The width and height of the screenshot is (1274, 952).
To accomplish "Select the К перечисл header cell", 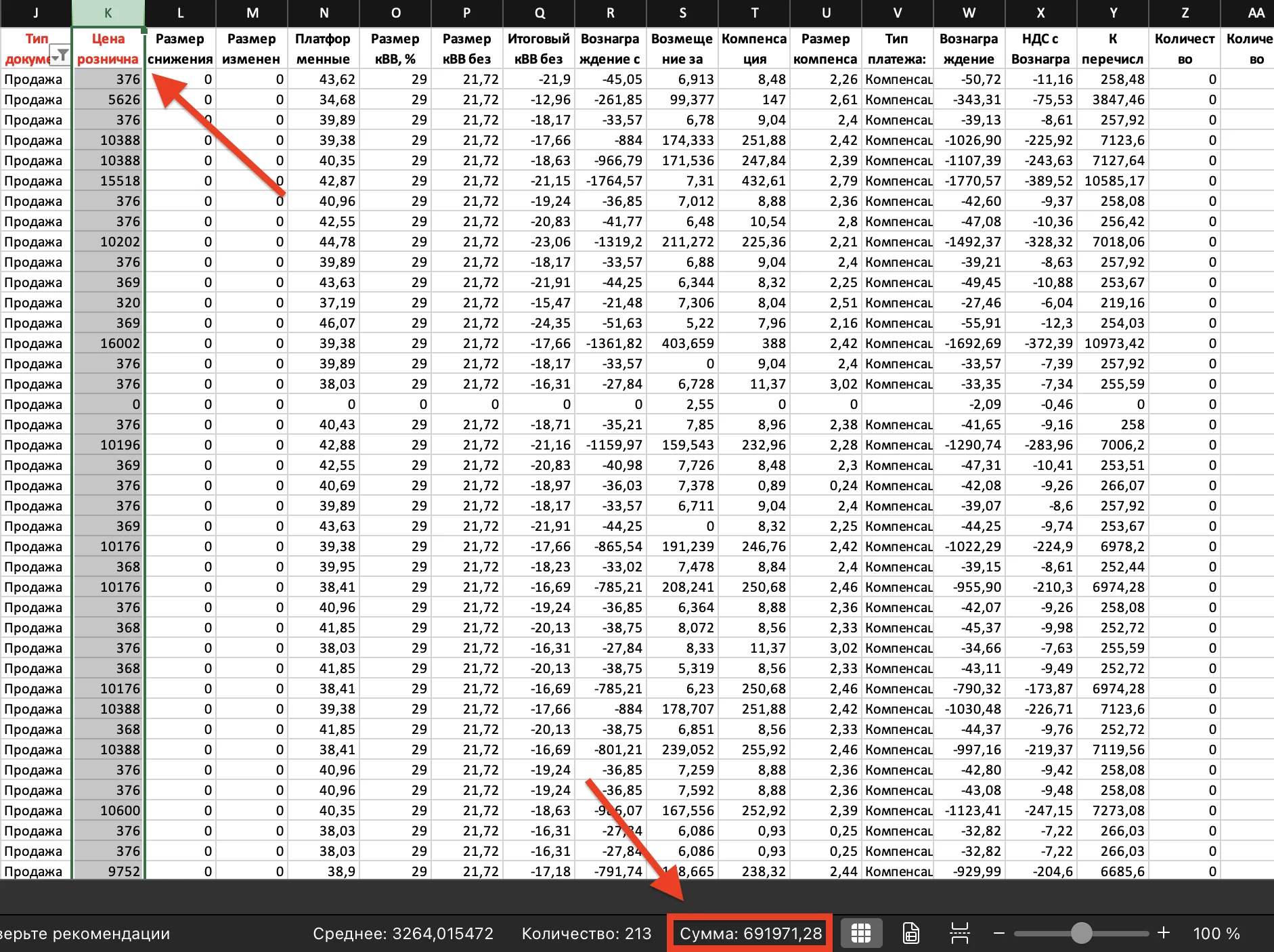I will point(1113,49).
